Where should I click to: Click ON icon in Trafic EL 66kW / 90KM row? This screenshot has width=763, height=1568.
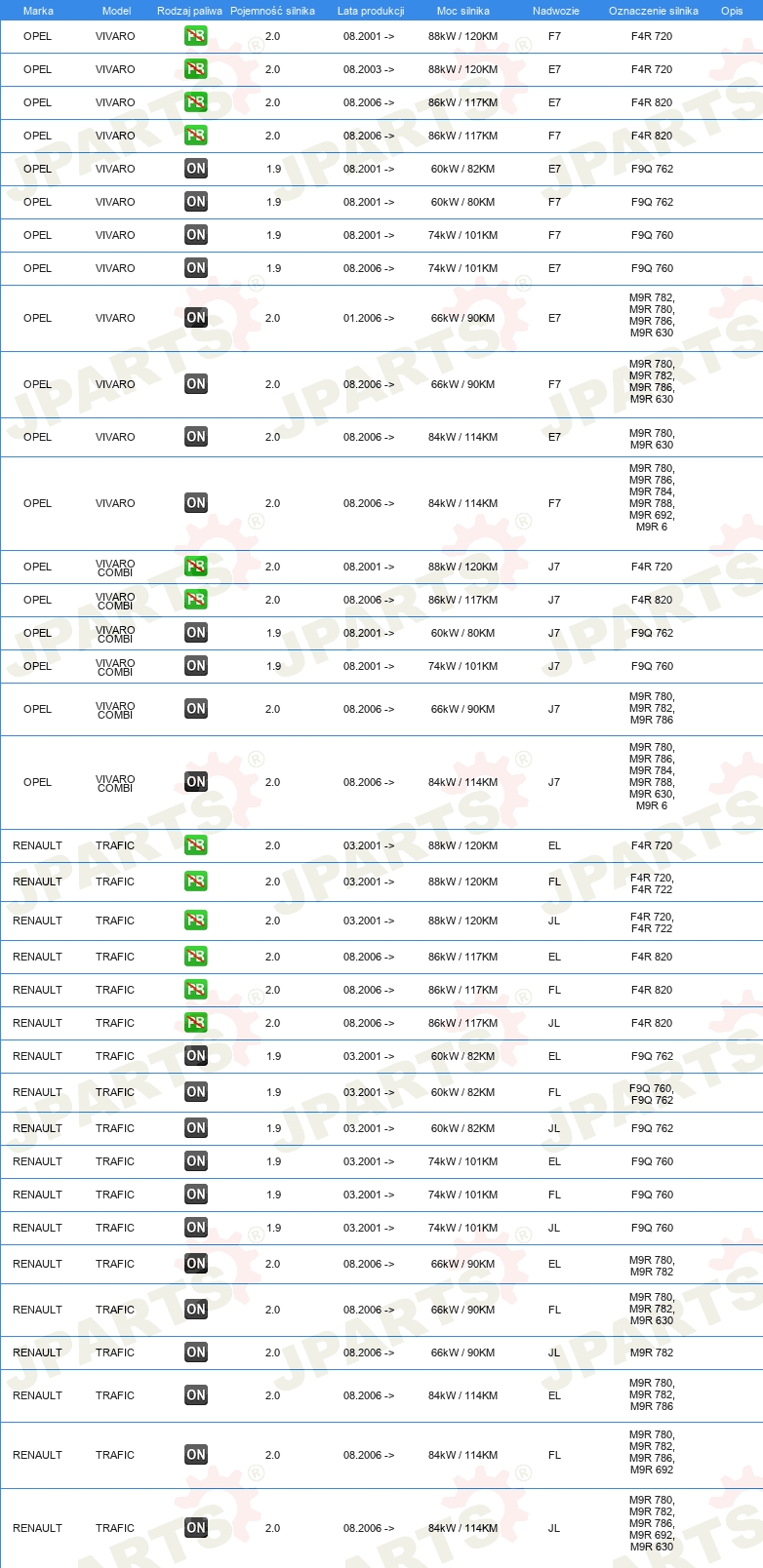(x=196, y=1264)
